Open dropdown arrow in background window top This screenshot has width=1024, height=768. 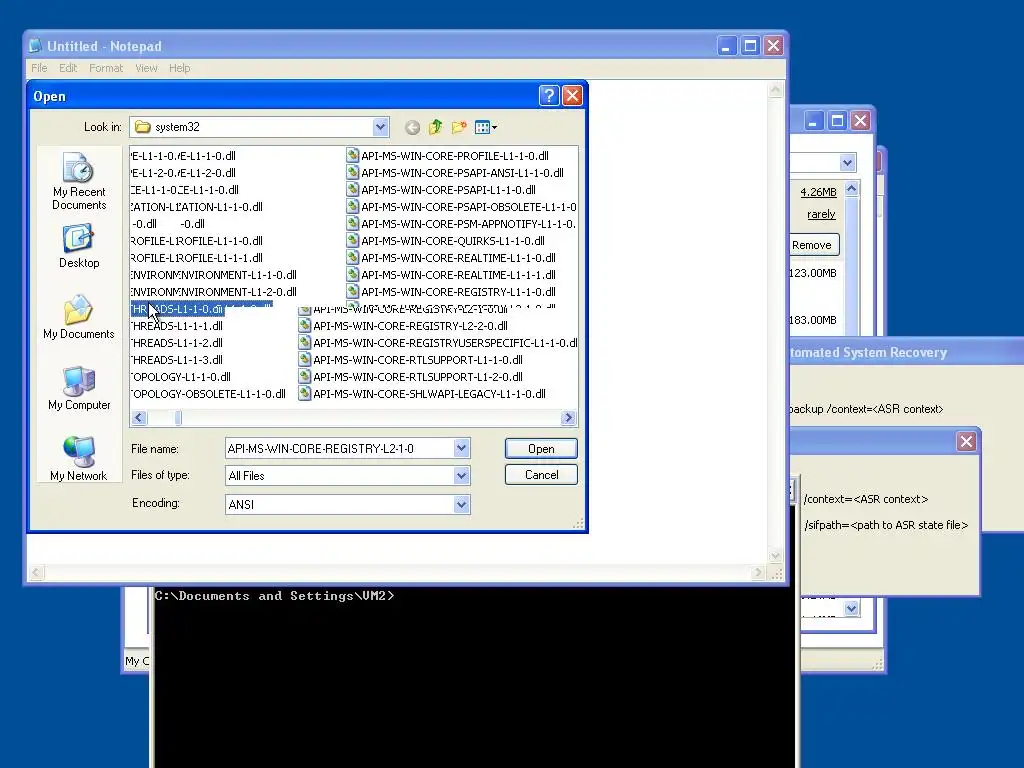[847, 163]
